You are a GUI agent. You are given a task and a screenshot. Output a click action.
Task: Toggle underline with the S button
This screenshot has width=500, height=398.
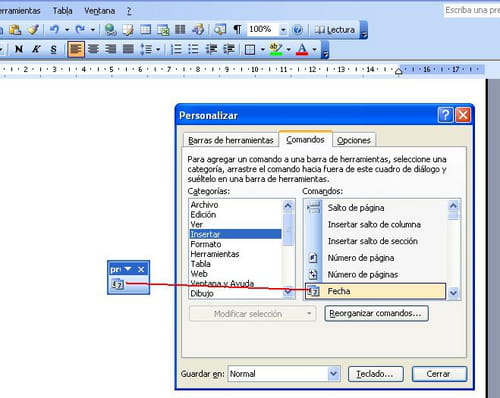[53, 49]
